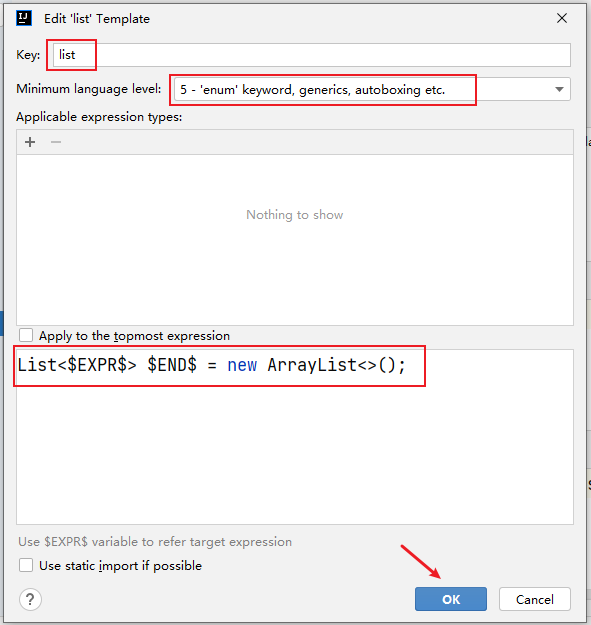Place cursor on $END$ variable in template

pyautogui.click(x=172, y=365)
